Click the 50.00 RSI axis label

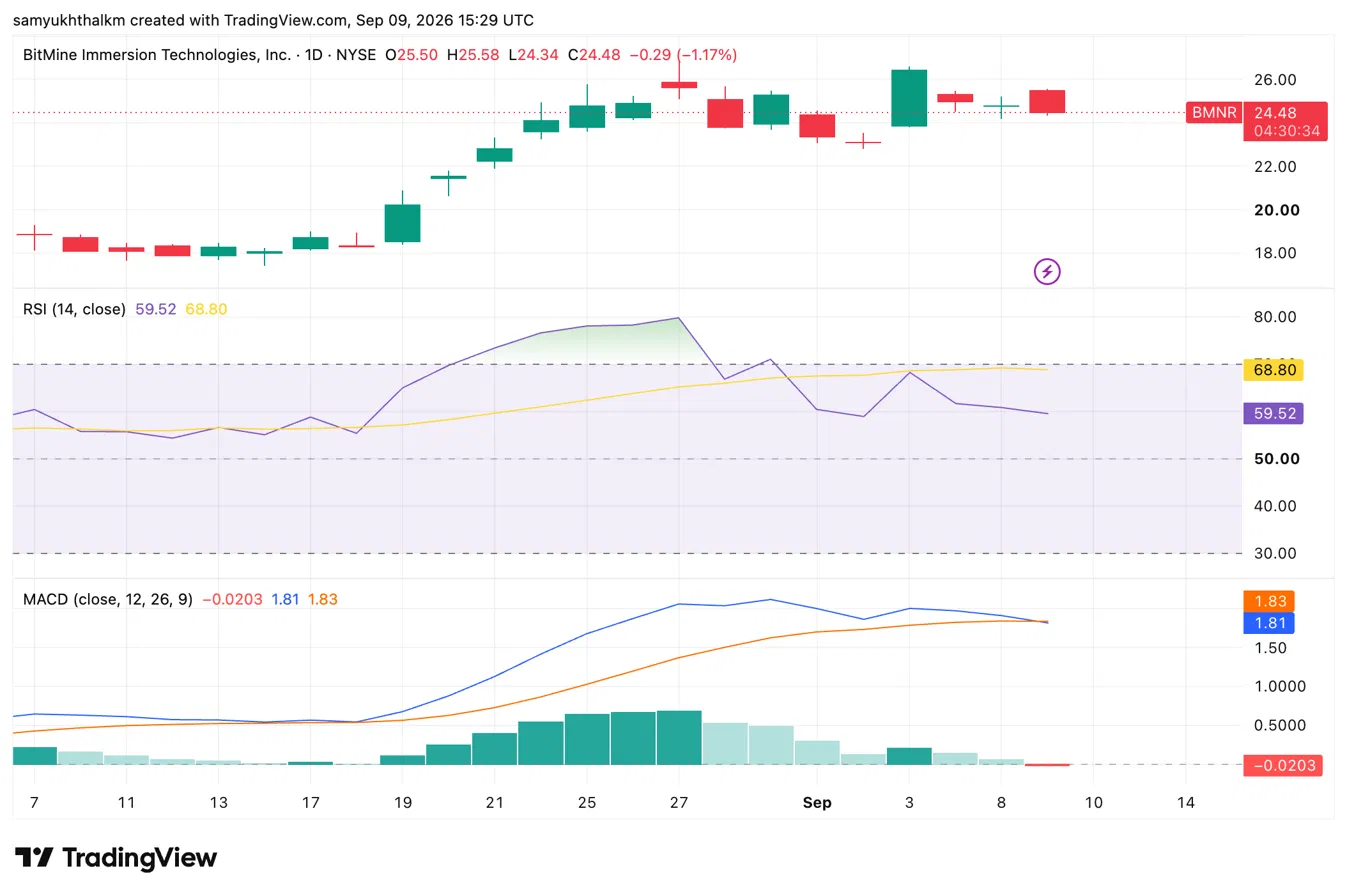point(1276,459)
